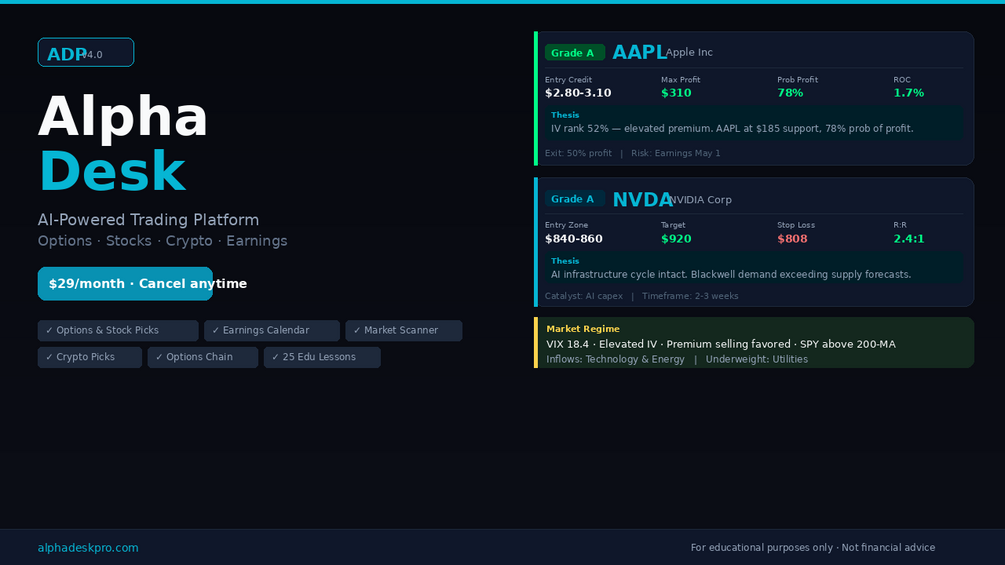The width and height of the screenshot is (1005, 565).
Task: Click the ROC value 1.7%
Action: click(909, 93)
